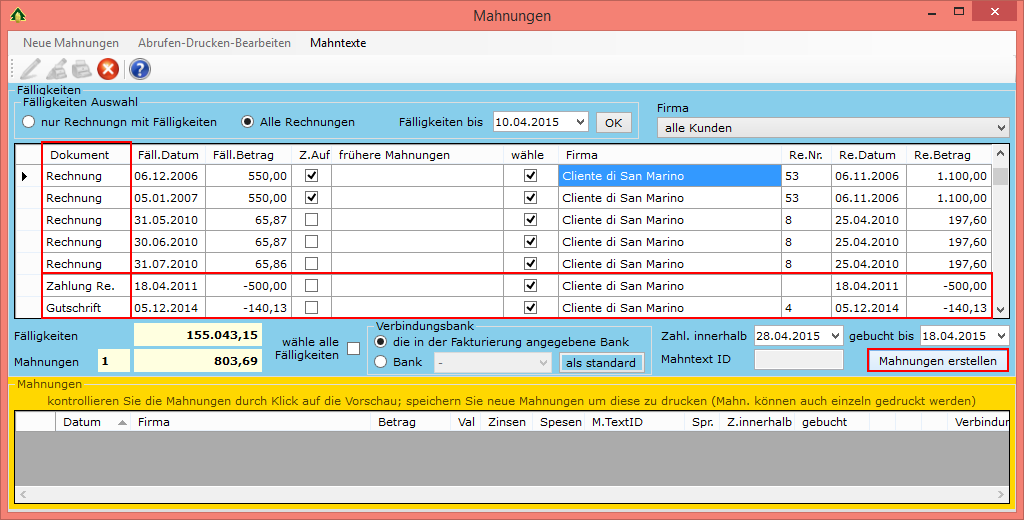Select the 'Bank' radio button
The width and height of the screenshot is (1024, 520).
pyautogui.click(x=381, y=362)
